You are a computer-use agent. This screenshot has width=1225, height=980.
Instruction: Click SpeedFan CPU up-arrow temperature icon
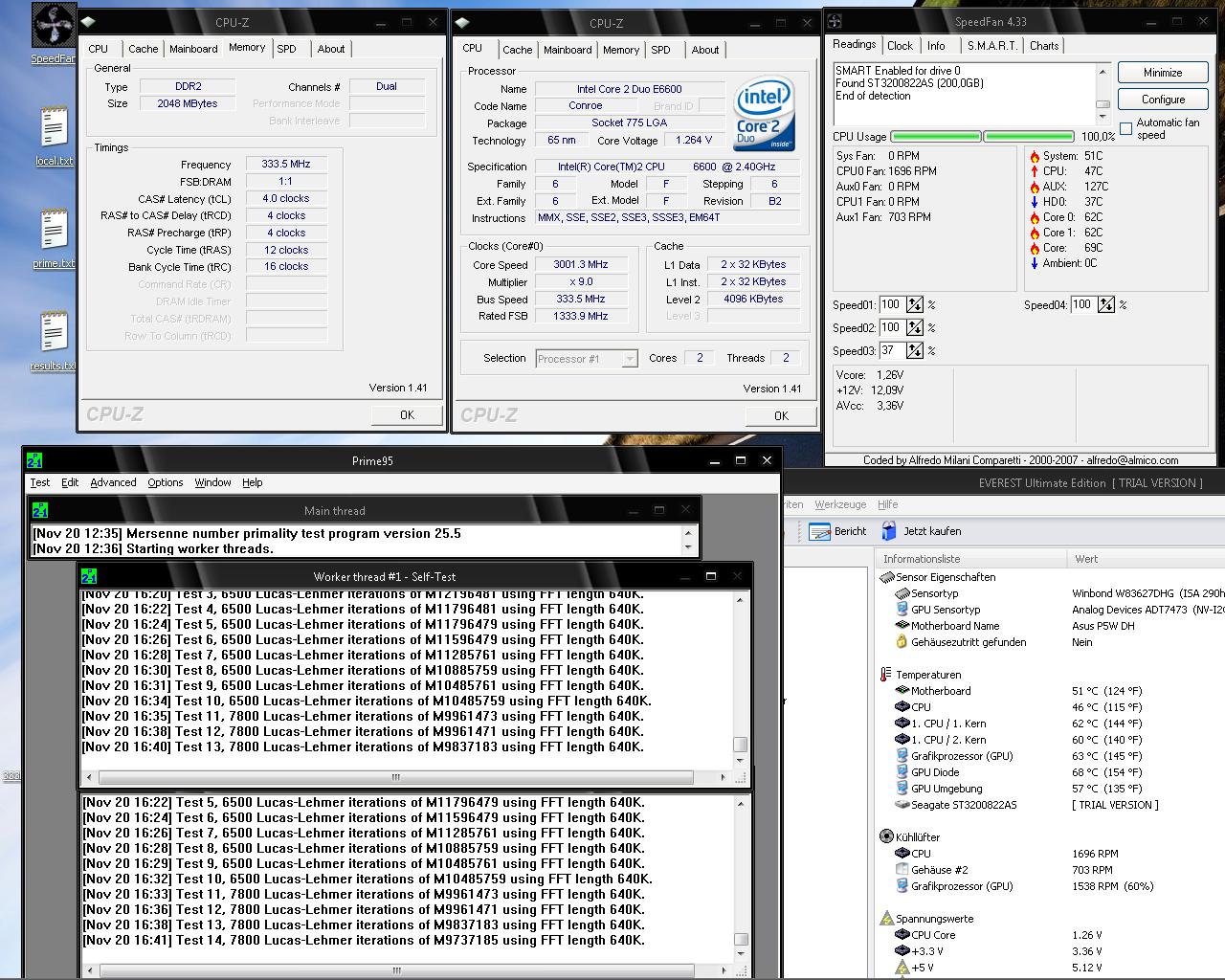pyautogui.click(x=1035, y=171)
